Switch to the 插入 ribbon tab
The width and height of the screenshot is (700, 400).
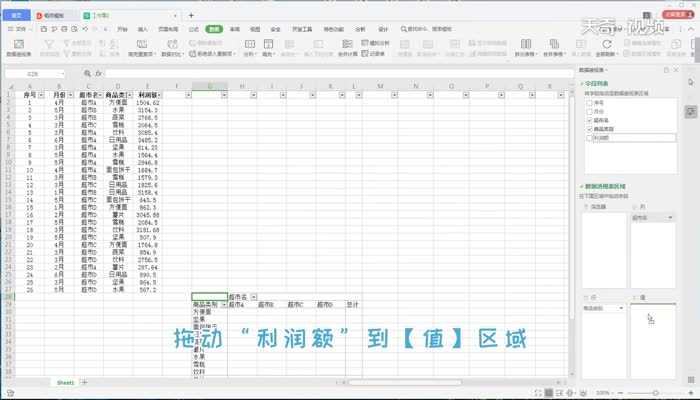click(x=142, y=30)
